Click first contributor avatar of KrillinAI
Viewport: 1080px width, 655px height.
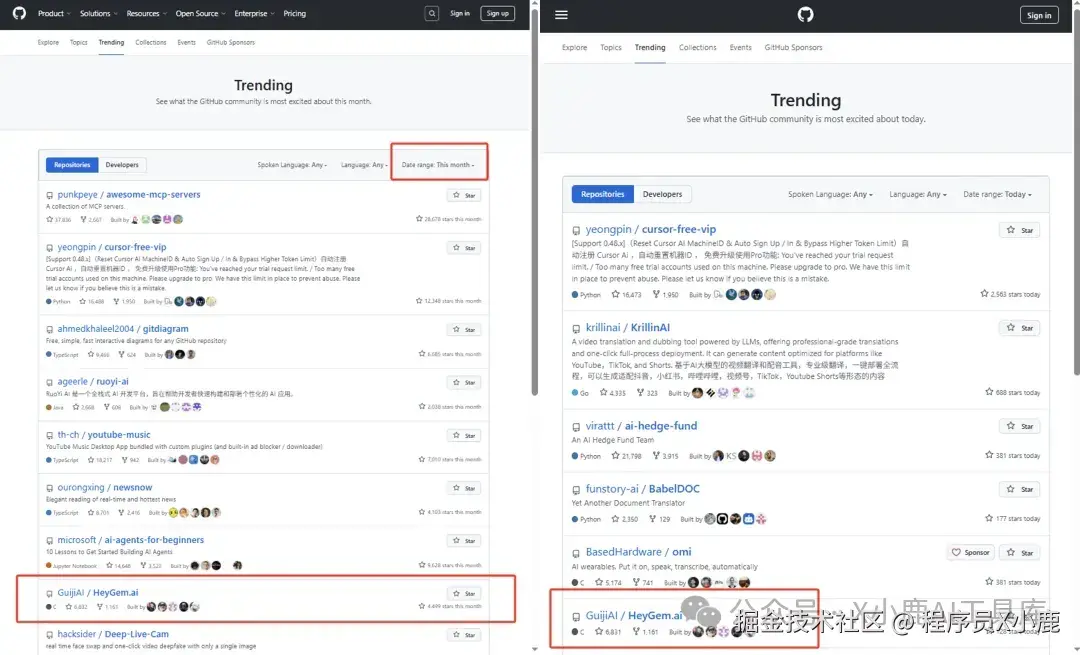tap(697, 393)
